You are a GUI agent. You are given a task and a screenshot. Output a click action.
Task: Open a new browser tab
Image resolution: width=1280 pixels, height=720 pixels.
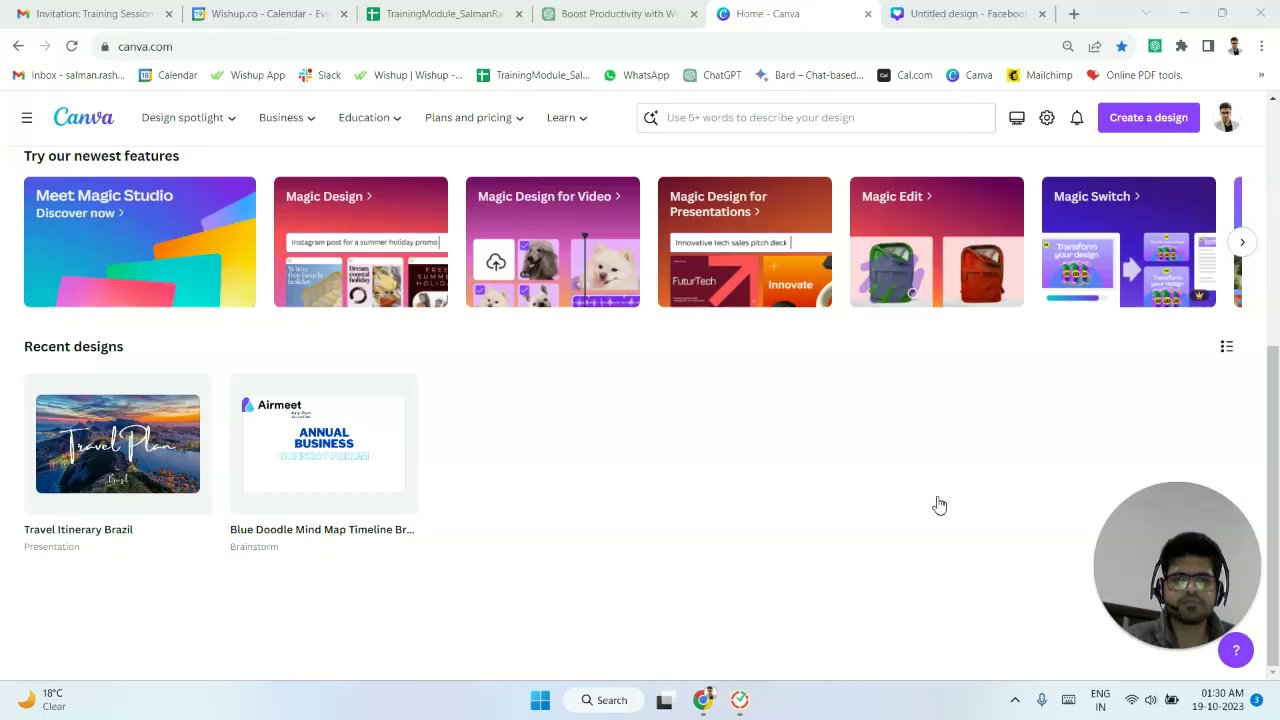pyautogui.click(x=1074, y=14)
